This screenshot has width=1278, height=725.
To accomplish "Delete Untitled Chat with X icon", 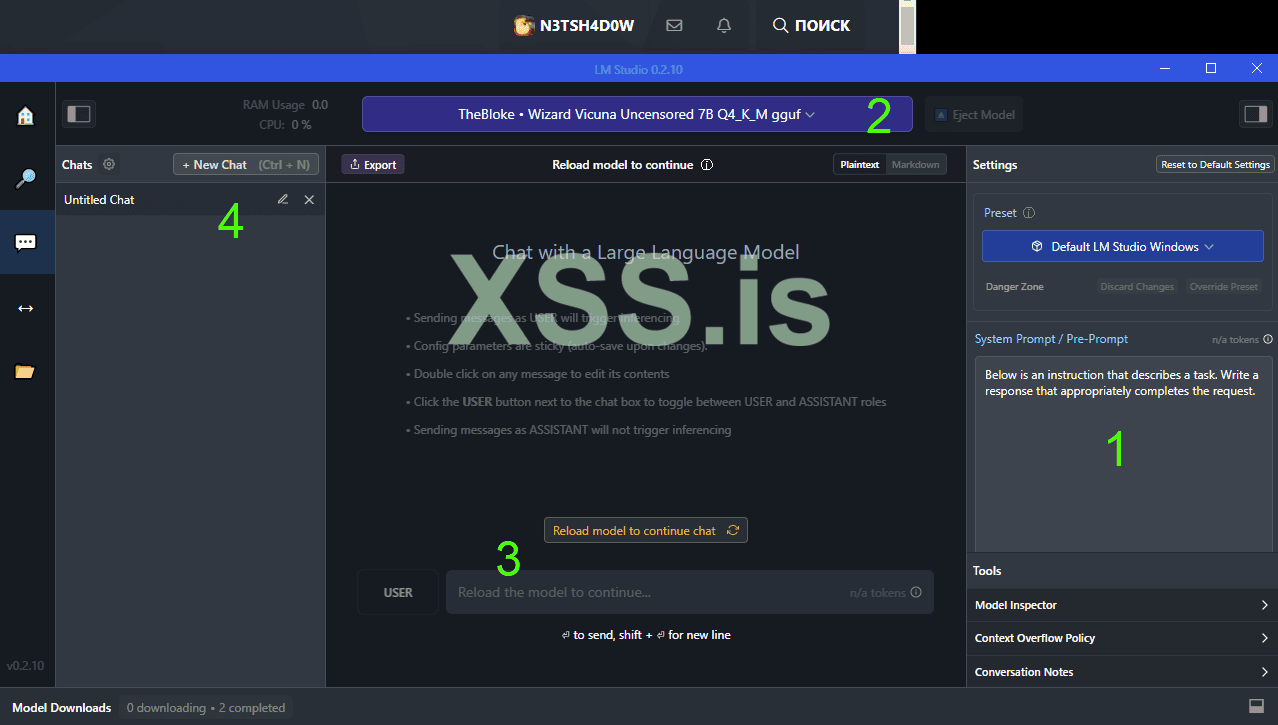I will 309,200.
